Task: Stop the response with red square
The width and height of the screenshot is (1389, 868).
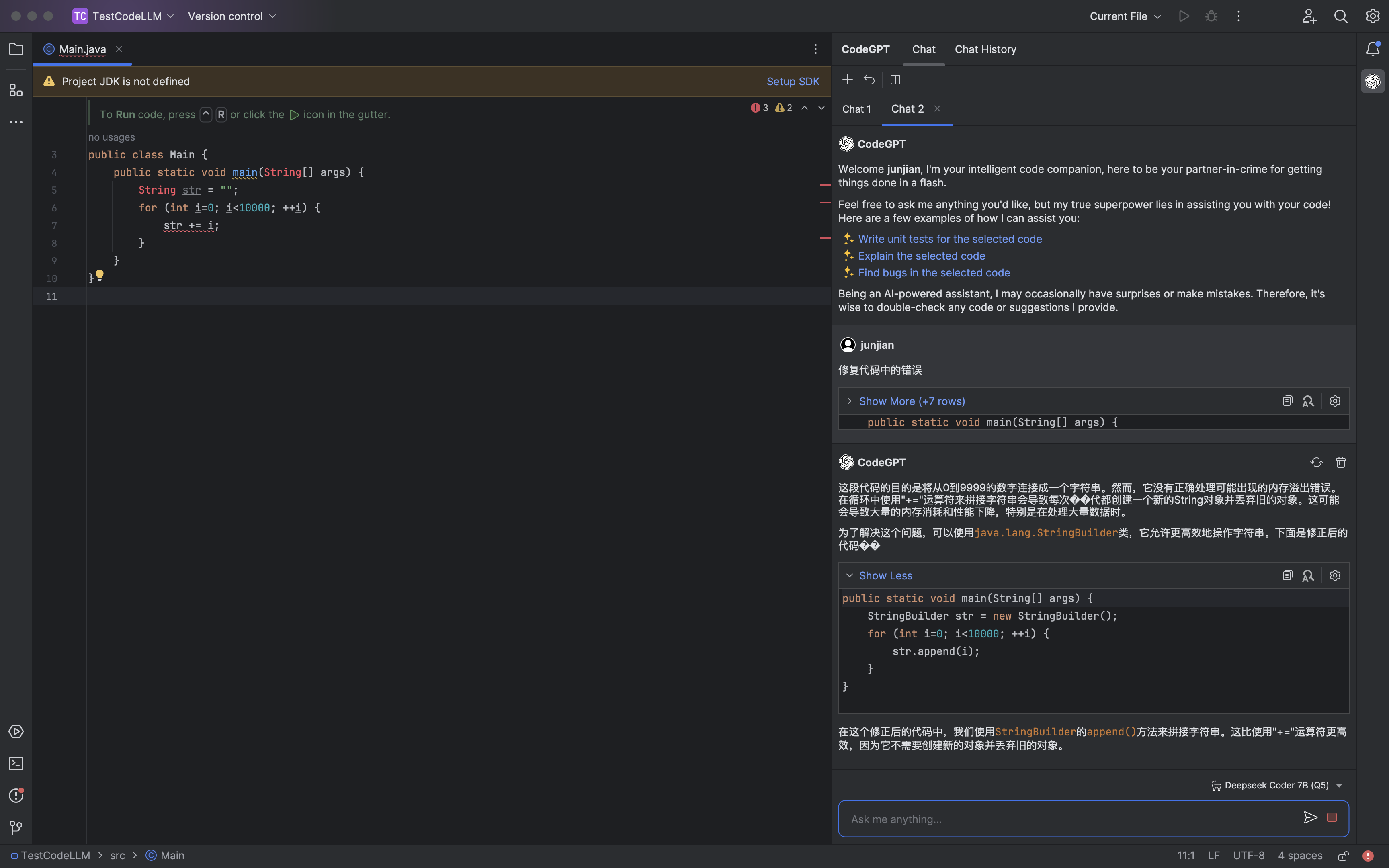Action: pos(1332,817)
